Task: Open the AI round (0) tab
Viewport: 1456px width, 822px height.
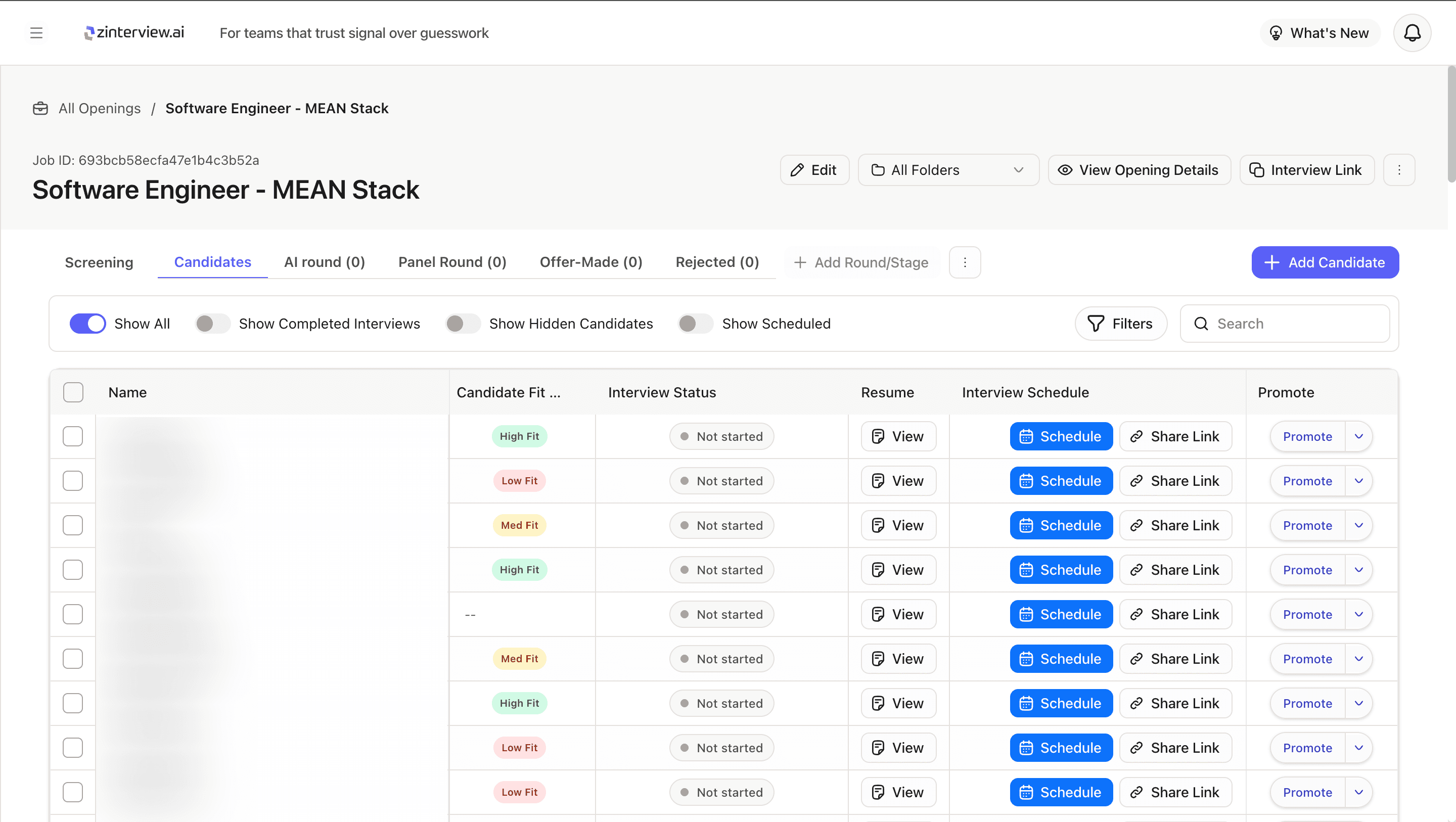Action: click(325, 262)
